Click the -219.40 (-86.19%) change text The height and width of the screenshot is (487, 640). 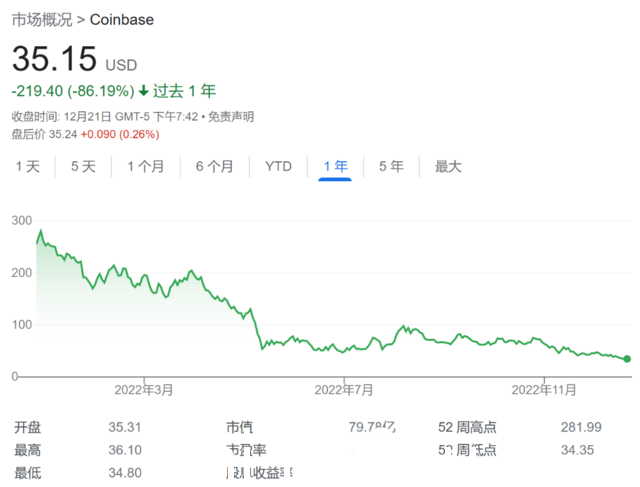(x=73, y=91)
